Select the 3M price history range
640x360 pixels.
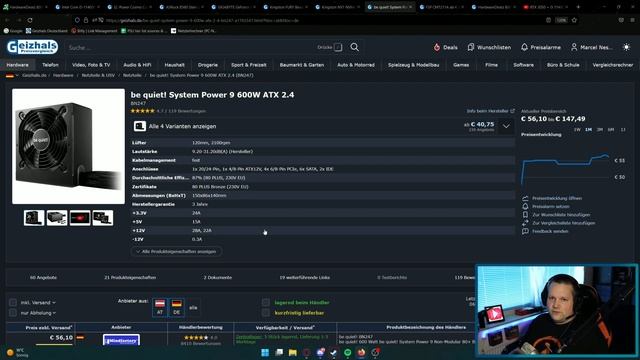[x=600, y=130]
